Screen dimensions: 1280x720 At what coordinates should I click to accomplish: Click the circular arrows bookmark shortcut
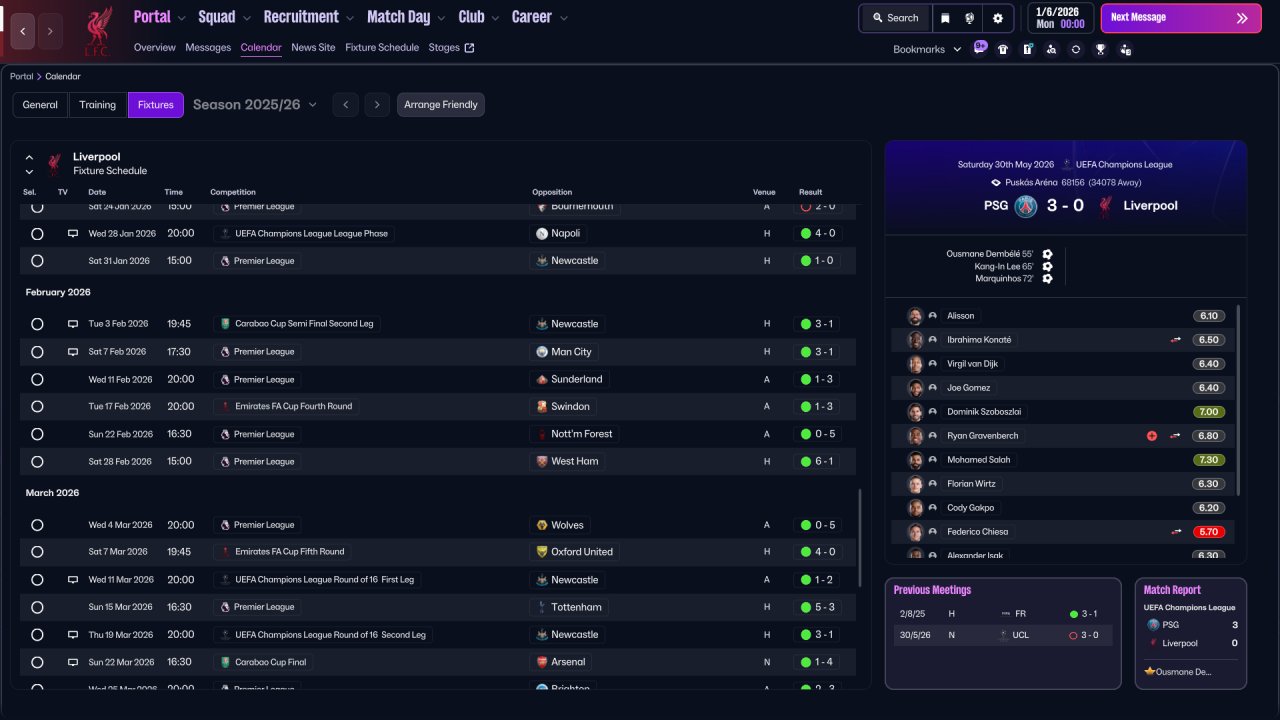click(1075, 49)
